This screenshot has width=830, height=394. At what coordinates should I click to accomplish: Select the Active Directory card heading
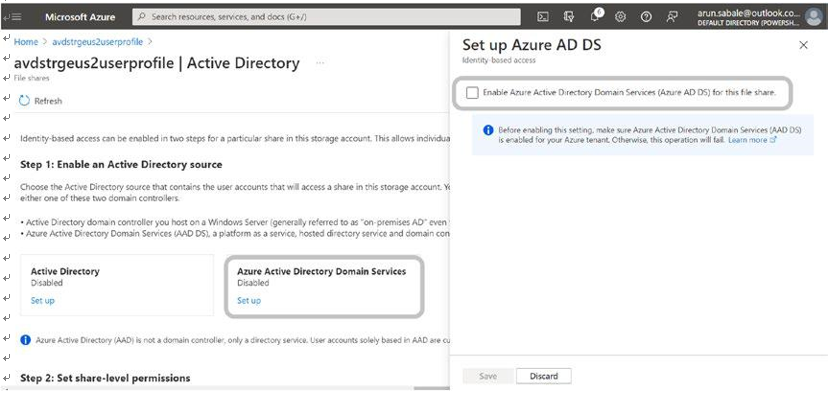[x=65, y=271]
